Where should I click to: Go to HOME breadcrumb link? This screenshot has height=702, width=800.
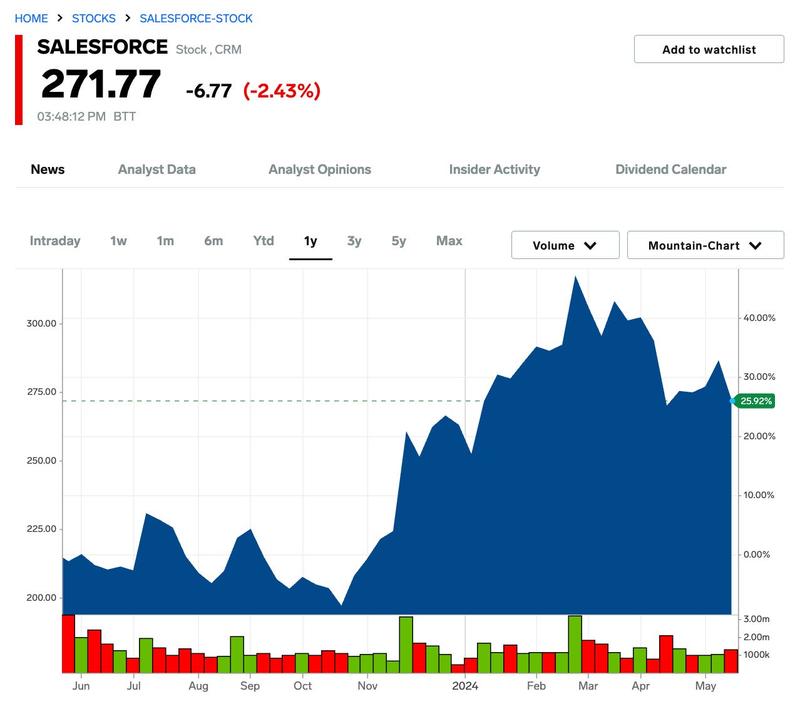point(31,18)
